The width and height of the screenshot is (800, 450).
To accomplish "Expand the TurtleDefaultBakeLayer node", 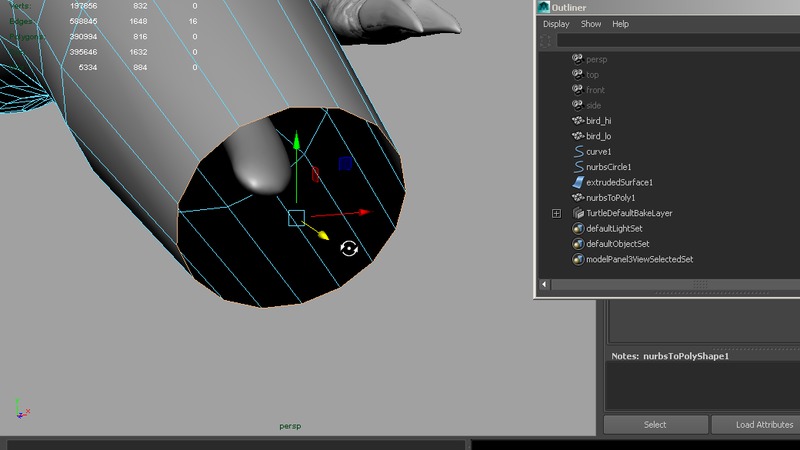I will [x=556, y=214].
